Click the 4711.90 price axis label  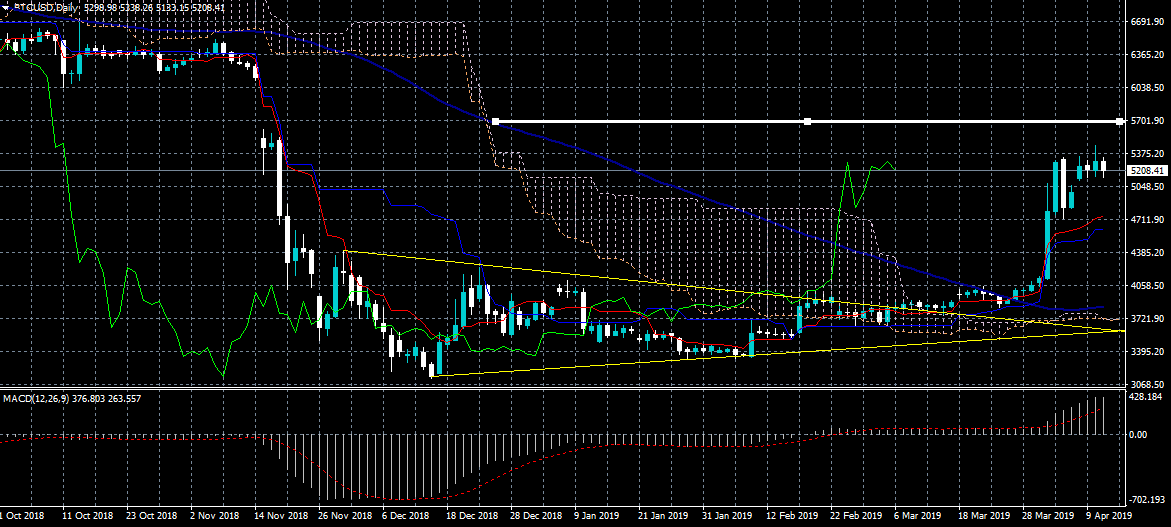(1146, 220)
